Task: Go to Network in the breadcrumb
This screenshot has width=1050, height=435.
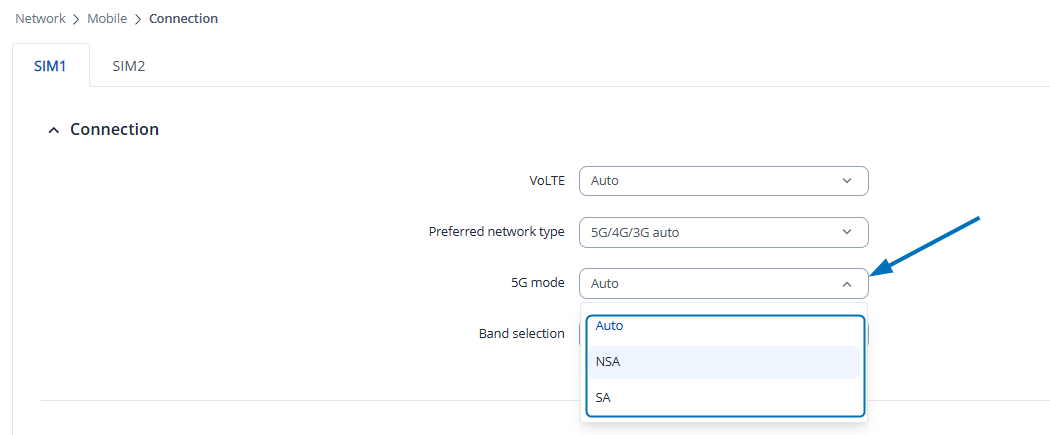Action: click(40, 18)
